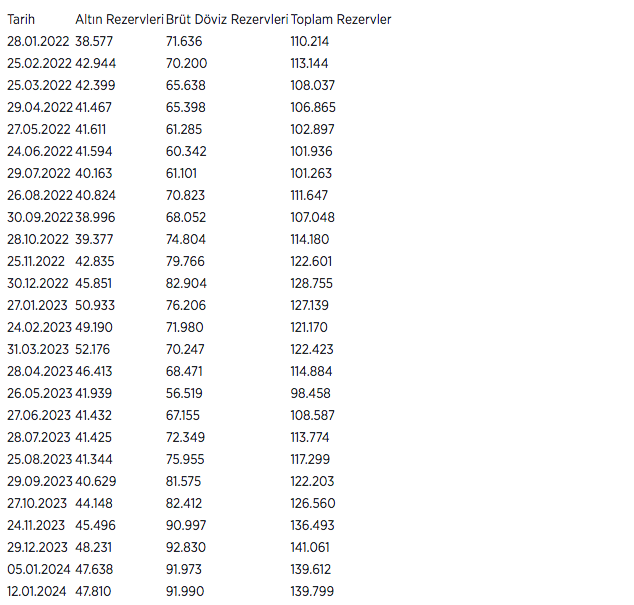Select the date cell 05.01.2024
Viewport: 634px width, 605px height.
(36, 569)
